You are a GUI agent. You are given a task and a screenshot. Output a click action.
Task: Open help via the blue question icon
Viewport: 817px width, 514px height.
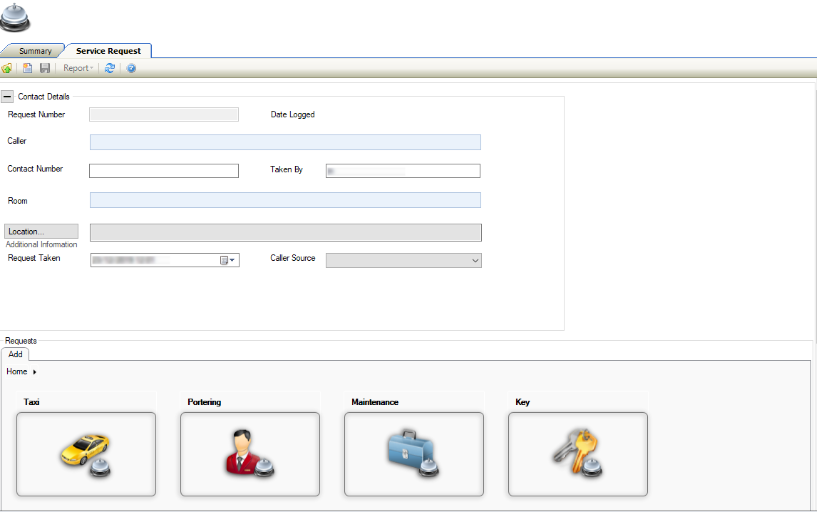point(131,68)
